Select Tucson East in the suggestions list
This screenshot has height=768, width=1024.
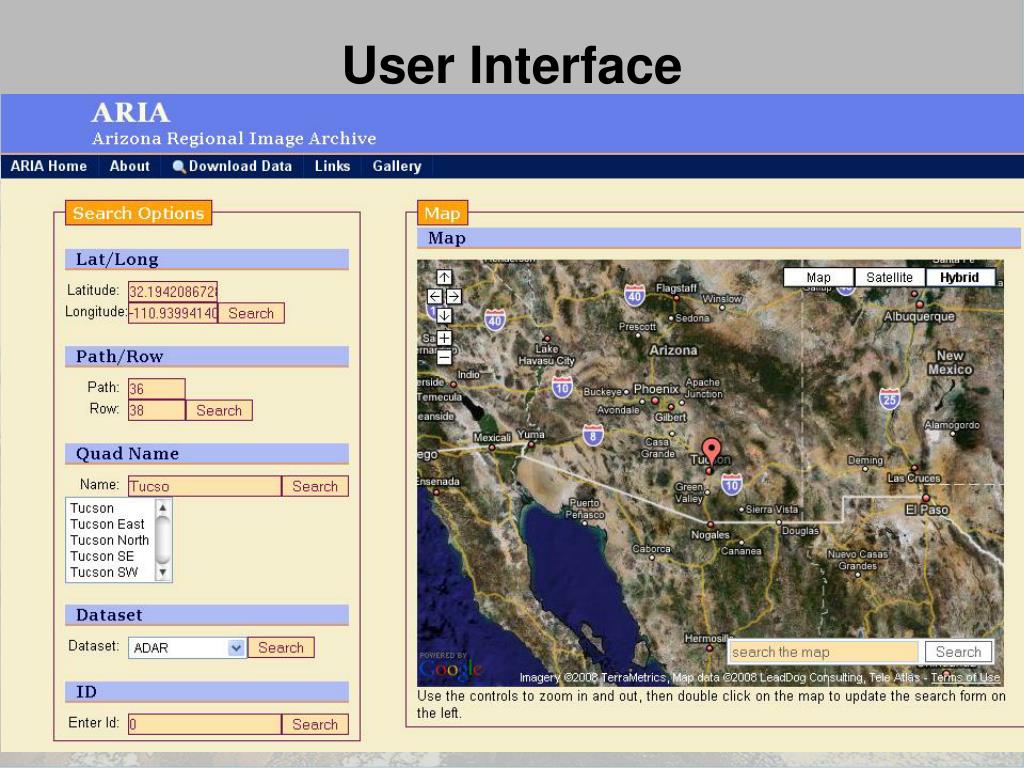(107, 524)
